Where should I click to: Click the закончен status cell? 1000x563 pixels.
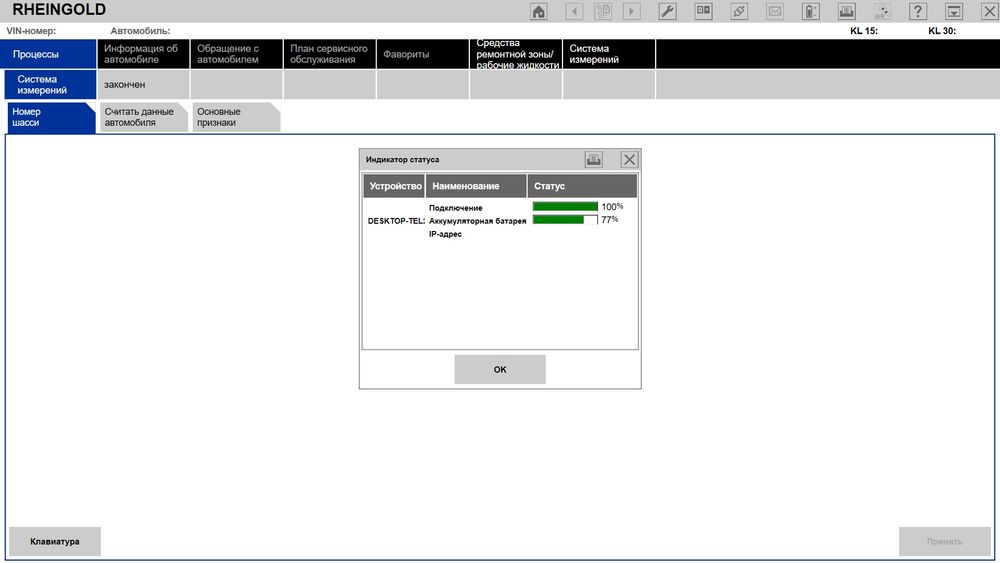(x=143, y=85)
